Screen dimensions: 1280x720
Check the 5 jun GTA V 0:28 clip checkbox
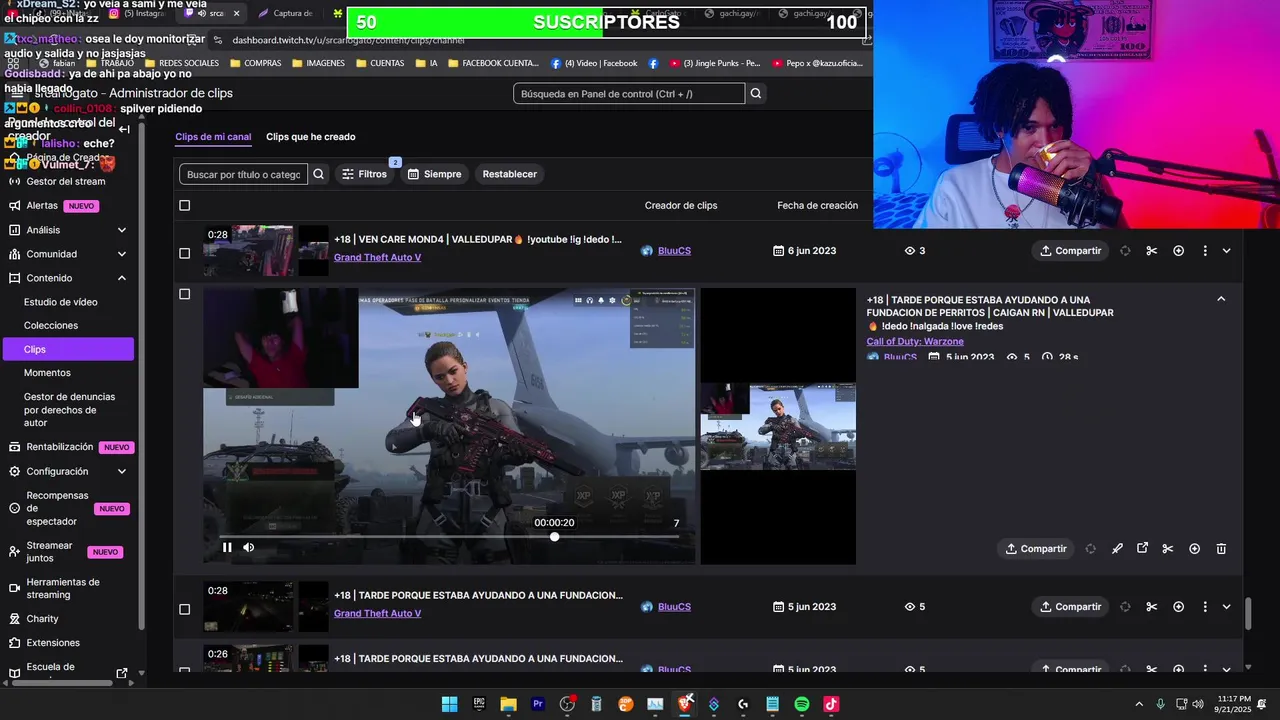click(184, 609)
